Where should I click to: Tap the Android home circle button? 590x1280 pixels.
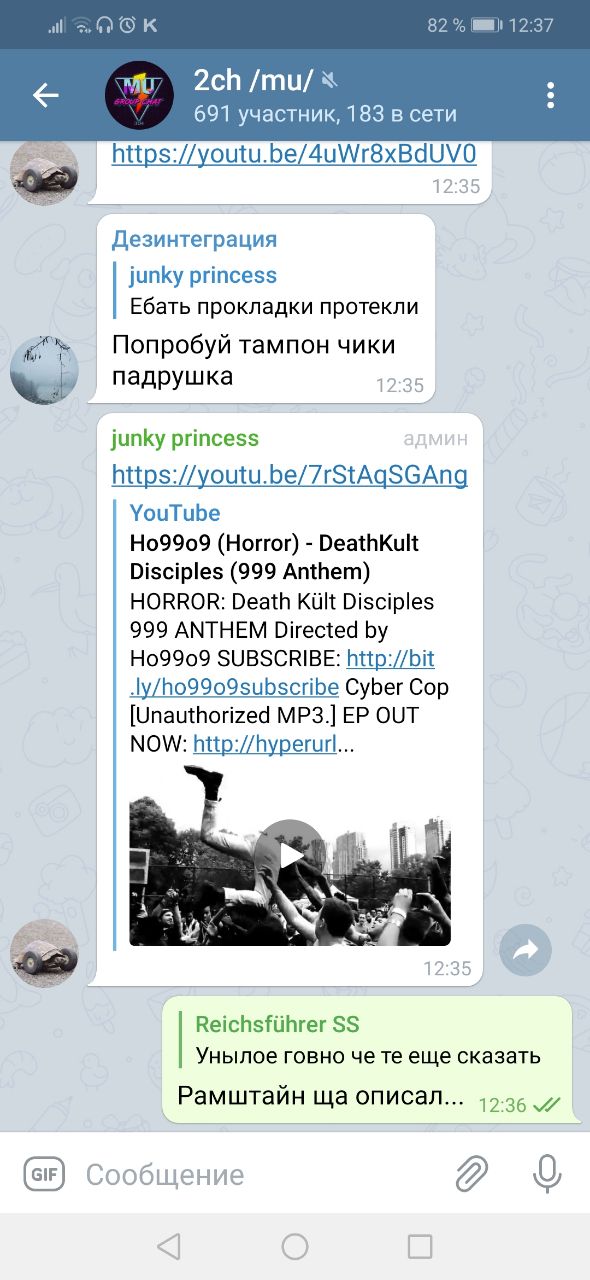pos(295,1246)
